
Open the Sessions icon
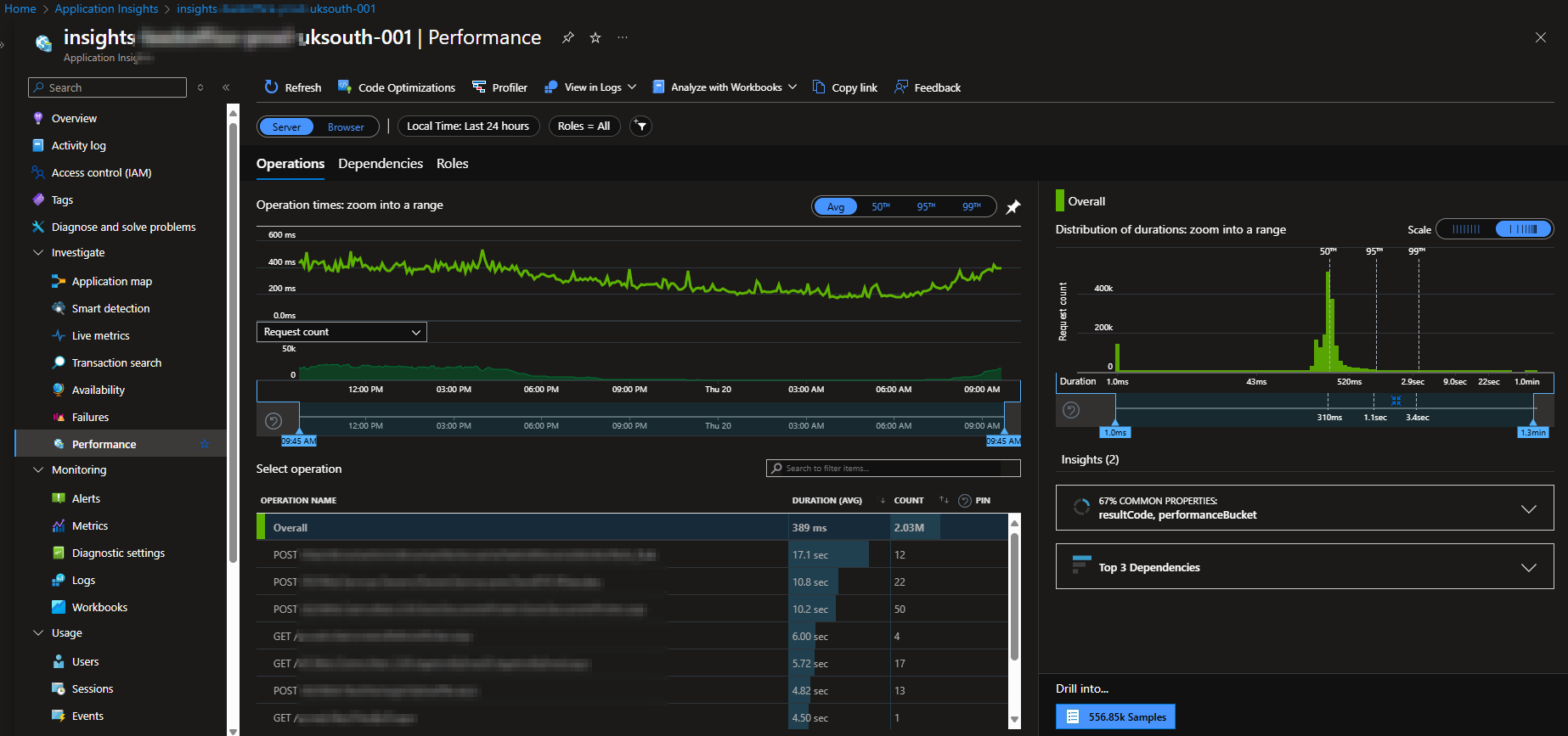(58, 688)
